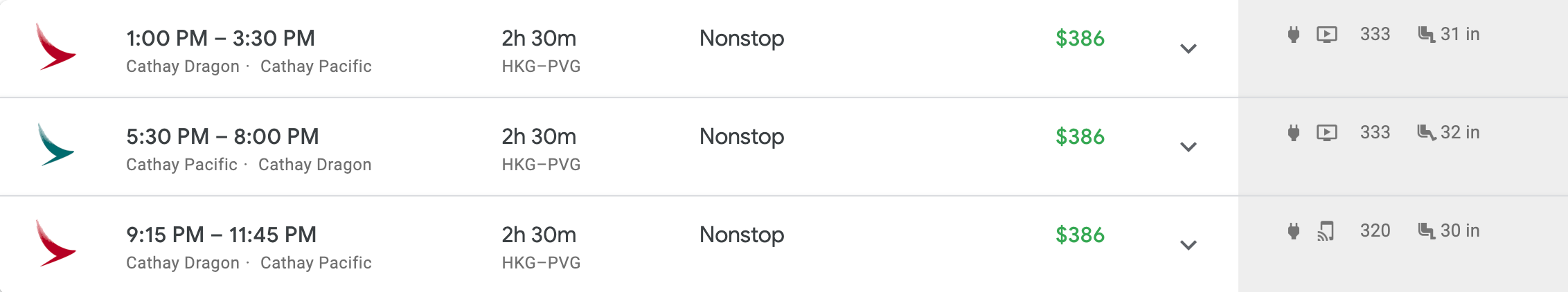This screenshot has width=1568, height=292.
Task: Click the red Cathay Dragon logo on 1:00 PM flight
Action: 55,46
